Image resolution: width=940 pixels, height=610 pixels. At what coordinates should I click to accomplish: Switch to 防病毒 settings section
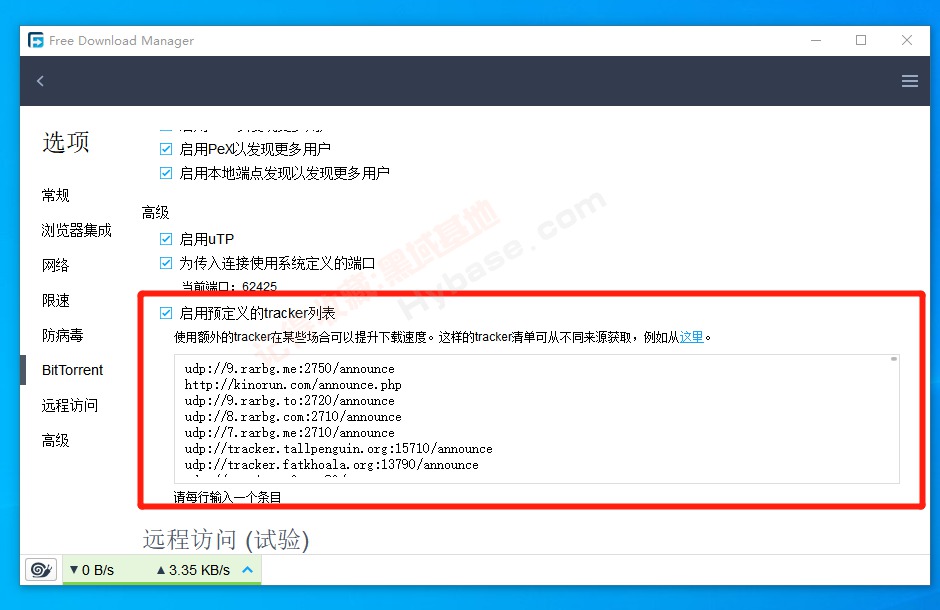click(62, 335)
